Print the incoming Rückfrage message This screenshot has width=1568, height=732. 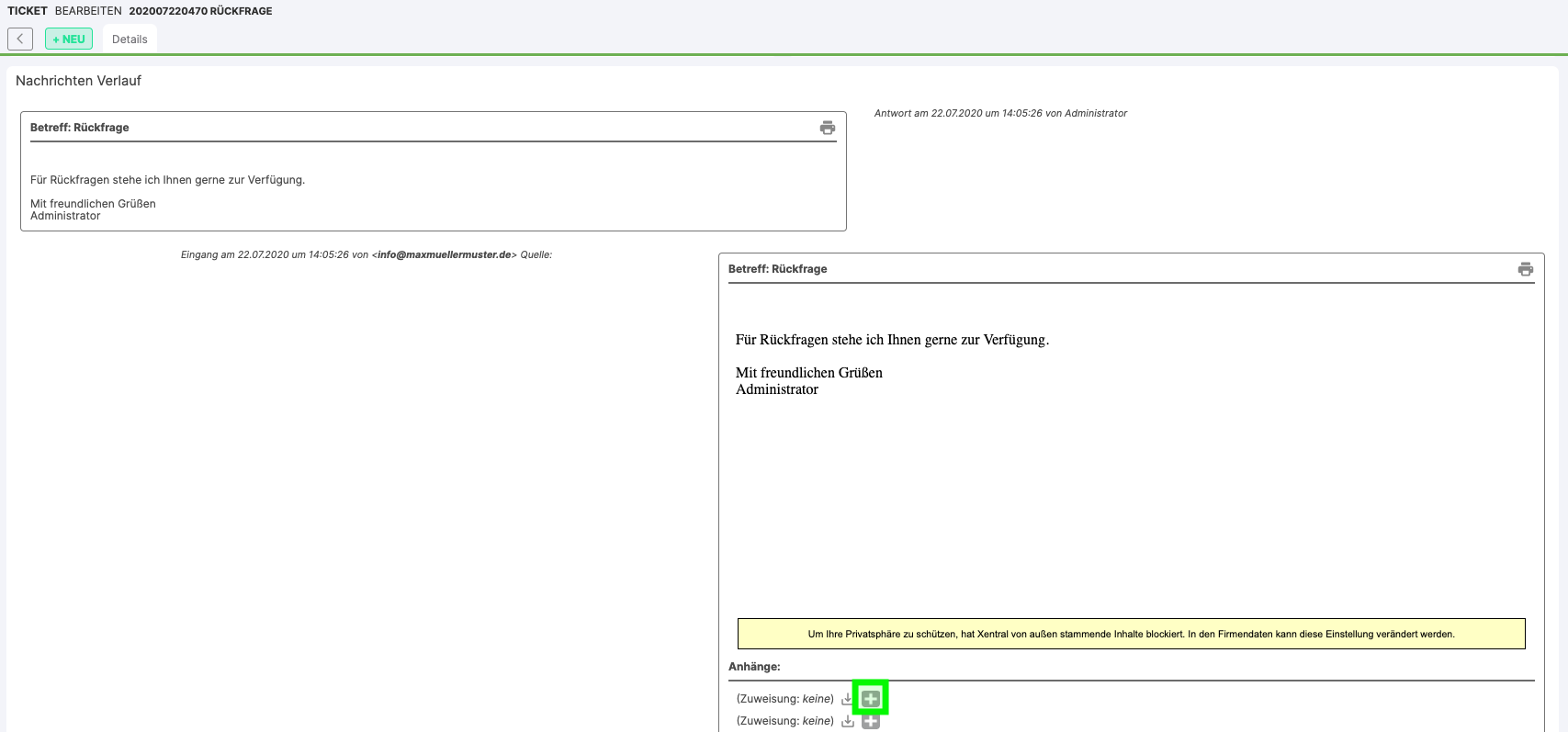pyautogui.click(x=1525, y=269)
